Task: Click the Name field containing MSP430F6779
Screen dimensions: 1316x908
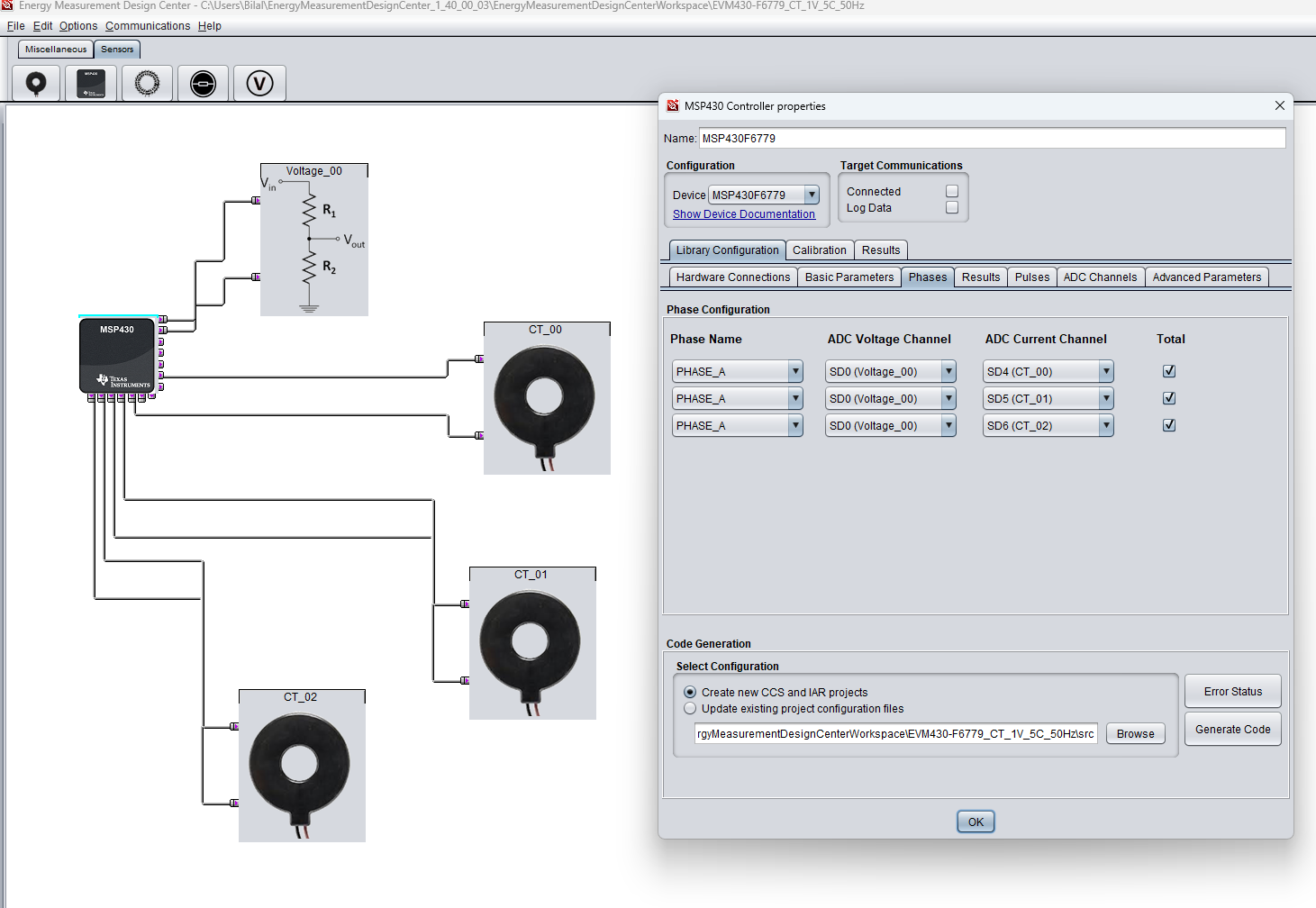Action: [993, 138]
